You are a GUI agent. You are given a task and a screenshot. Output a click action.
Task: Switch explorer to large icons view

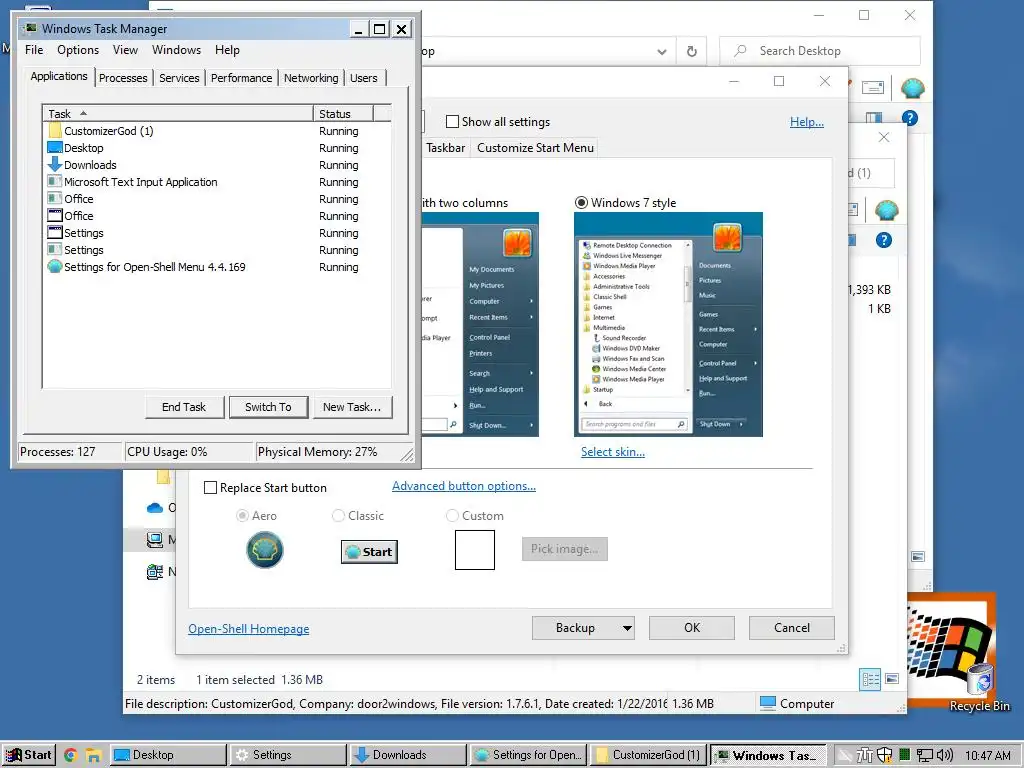[892, 679]
